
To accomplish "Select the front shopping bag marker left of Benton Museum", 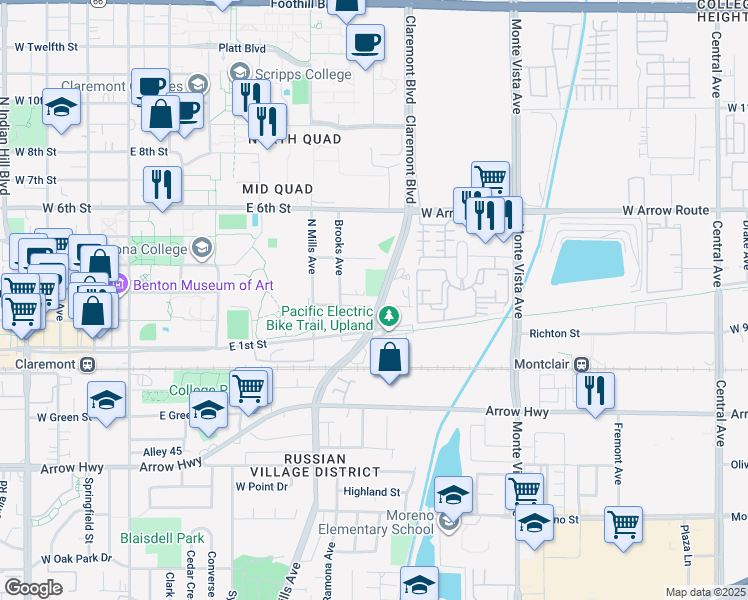I will 93,312.
